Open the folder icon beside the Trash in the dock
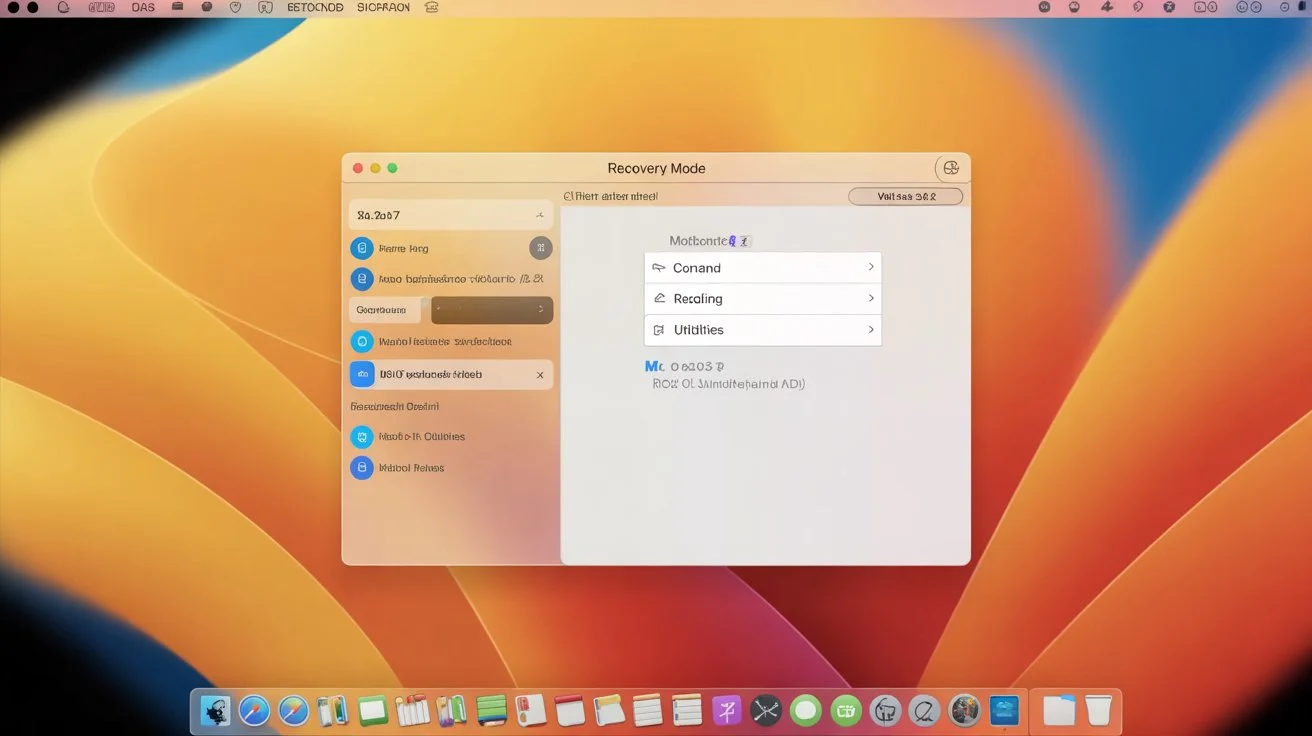Viewport: 1312px width, 736px height. coord(1059,710)
